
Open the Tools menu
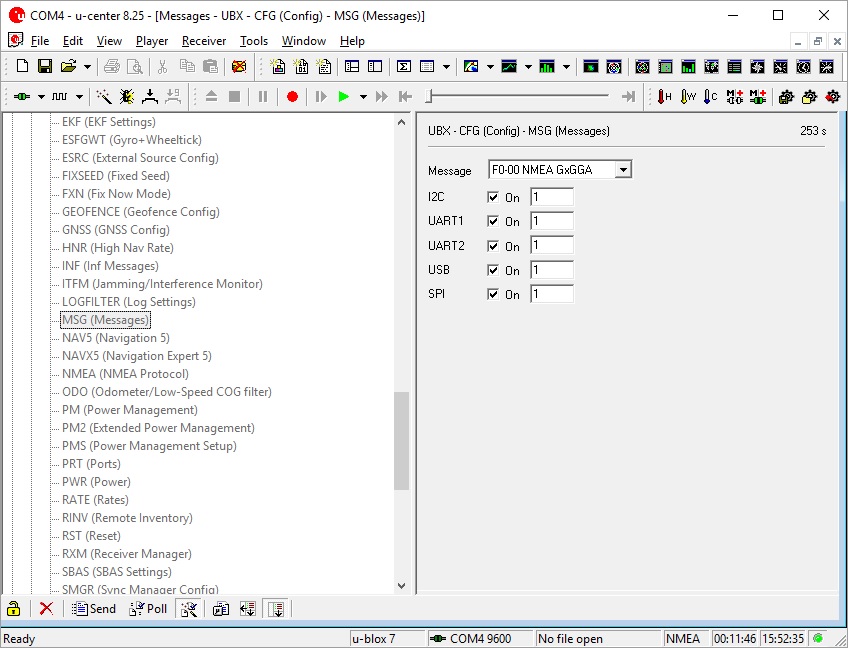pos(254,41)
